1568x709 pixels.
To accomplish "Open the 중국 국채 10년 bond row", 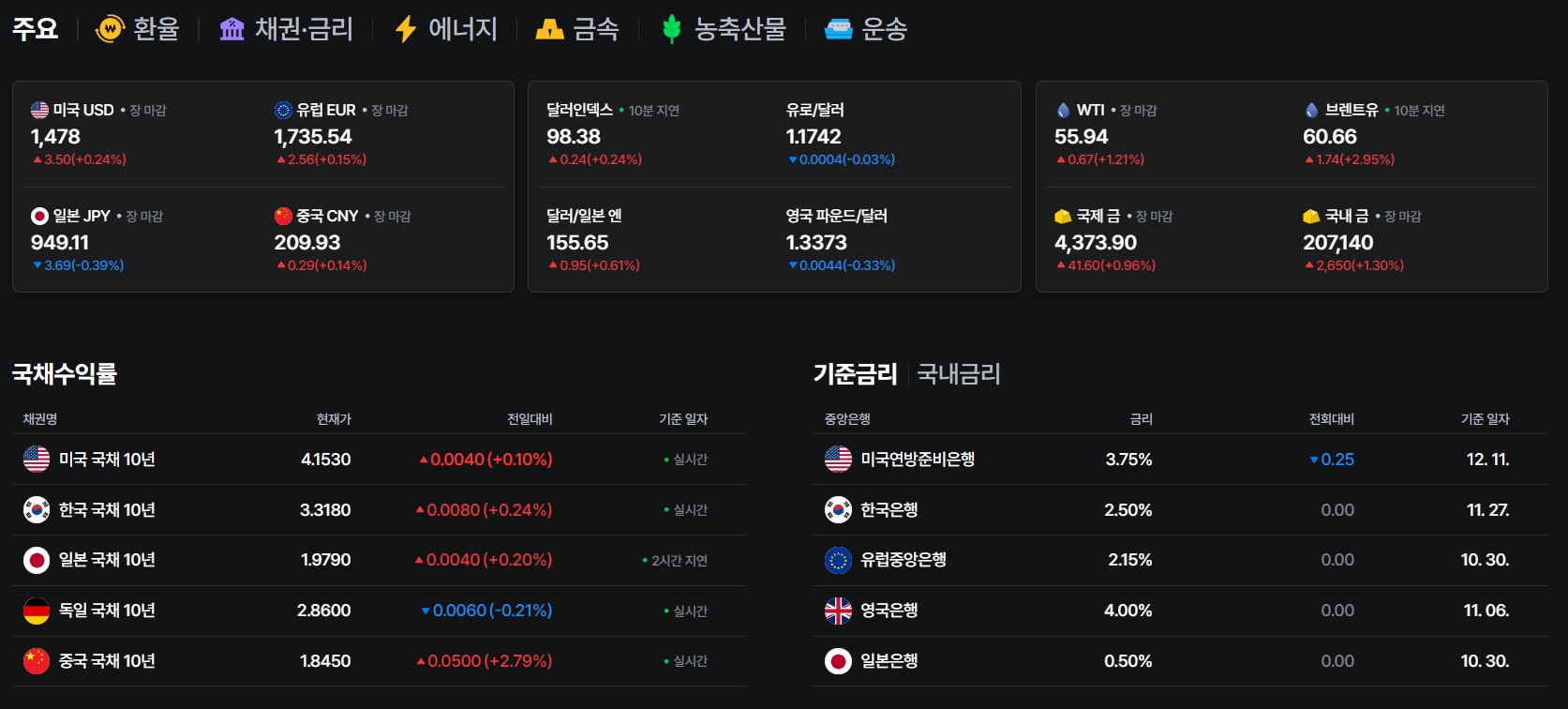I will 379,661.
